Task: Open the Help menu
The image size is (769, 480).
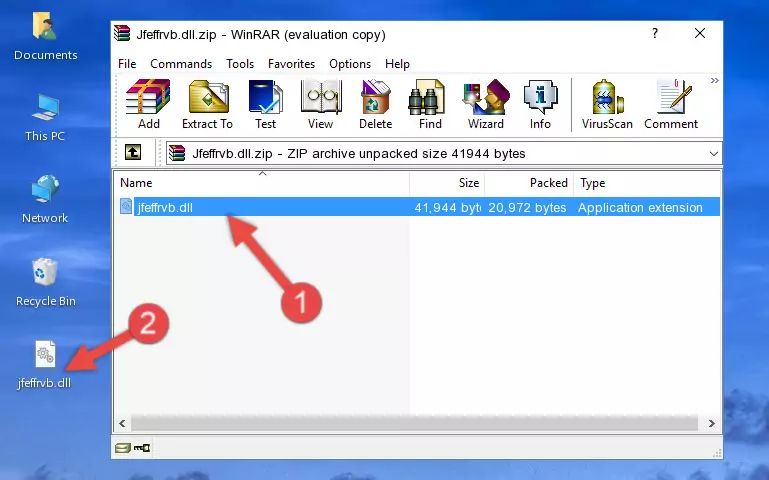Action: click(397, 64)
